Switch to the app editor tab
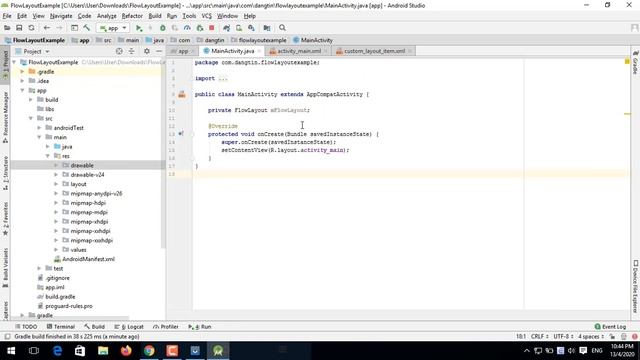 tap(183, 51)
